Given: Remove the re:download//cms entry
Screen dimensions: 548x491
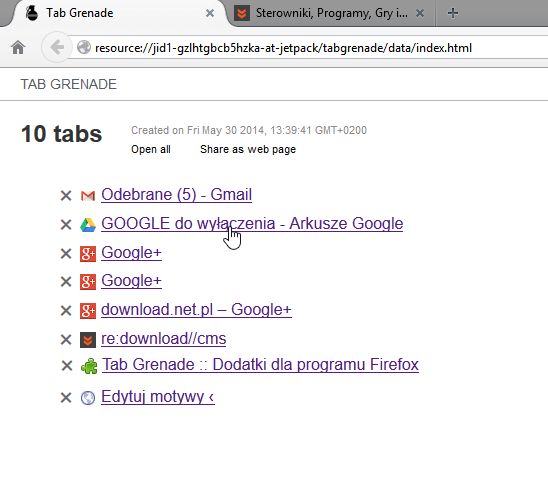Looking at the screenshot, I should click(66, 340).
